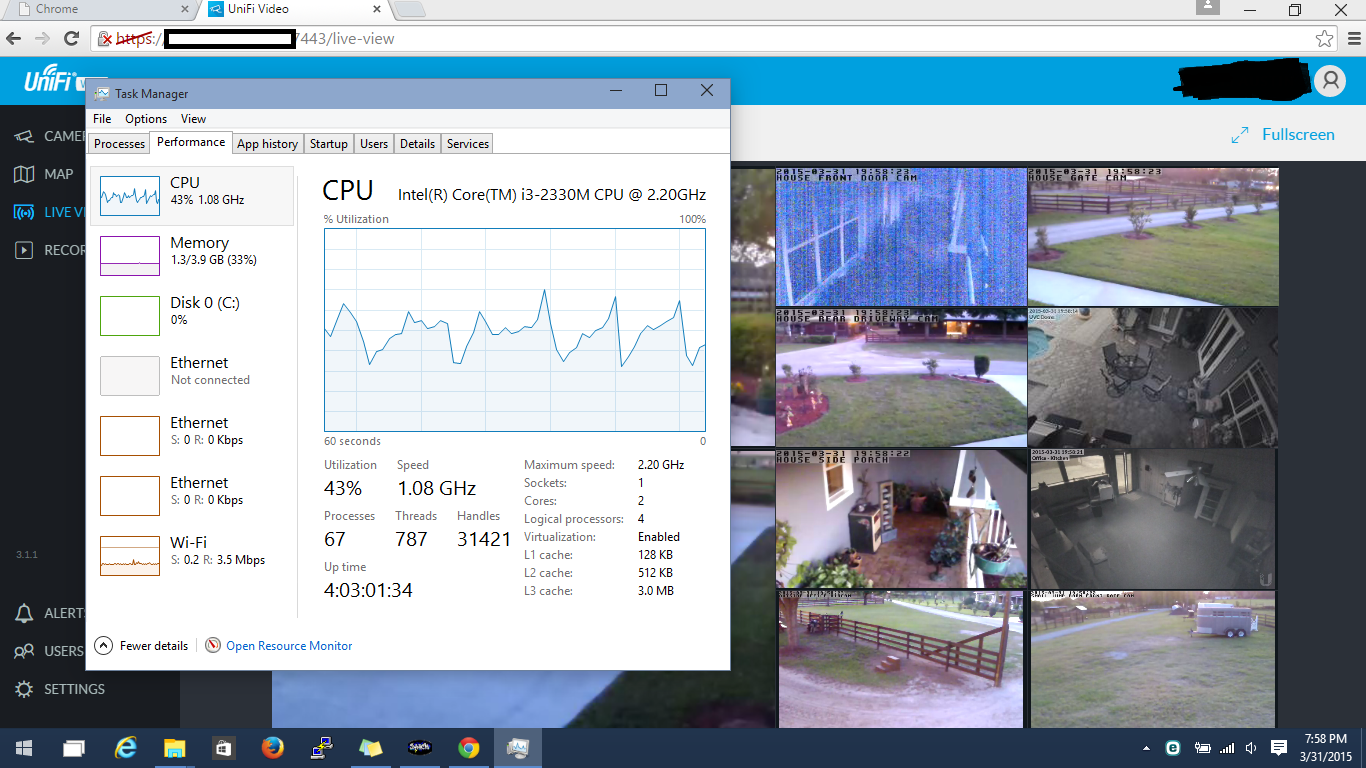Open Alerts with the bell icon

click(x=24, y=613)
